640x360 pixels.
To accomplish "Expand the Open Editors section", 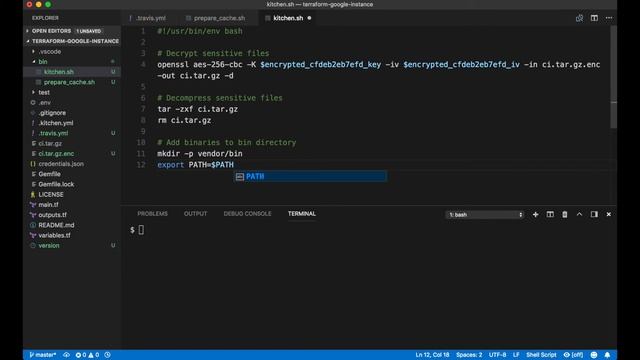I will (x=51, y=31).
